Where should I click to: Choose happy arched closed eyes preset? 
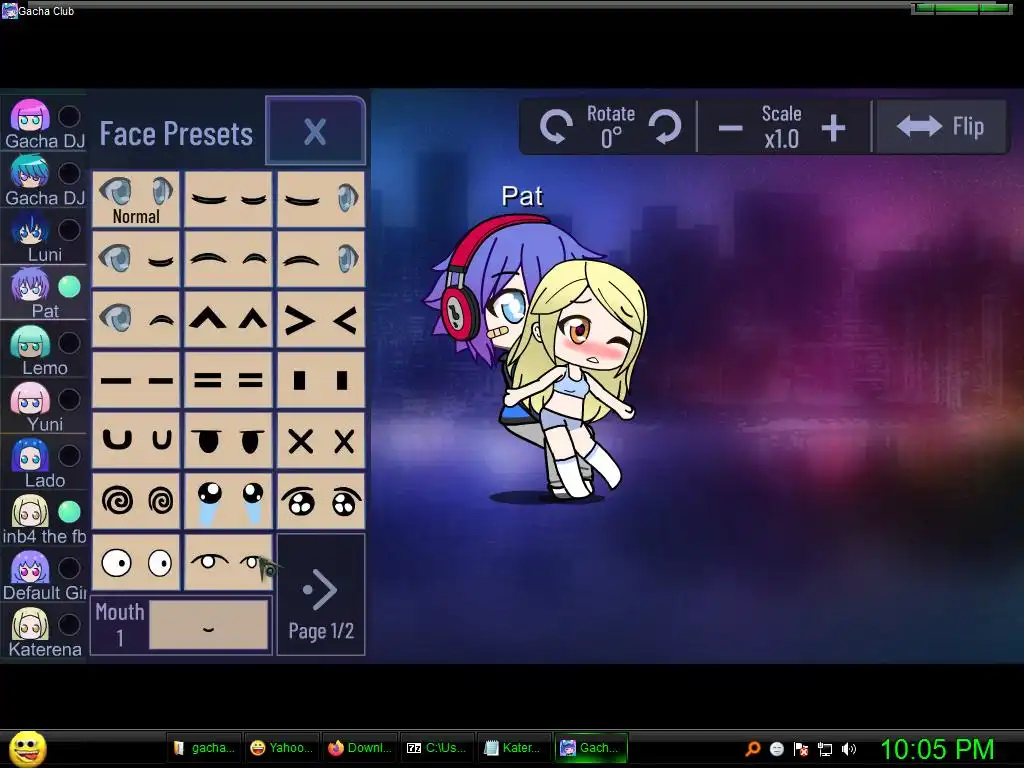coord(229,259)
